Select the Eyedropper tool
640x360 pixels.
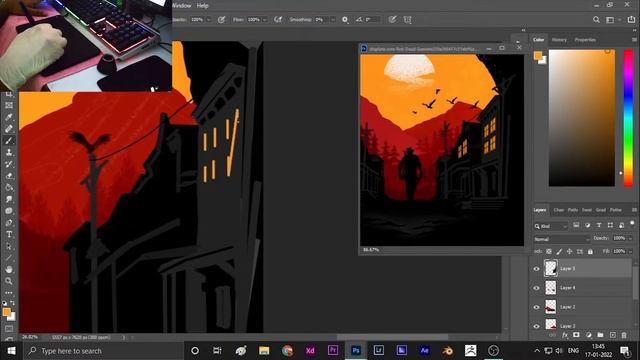9,117
